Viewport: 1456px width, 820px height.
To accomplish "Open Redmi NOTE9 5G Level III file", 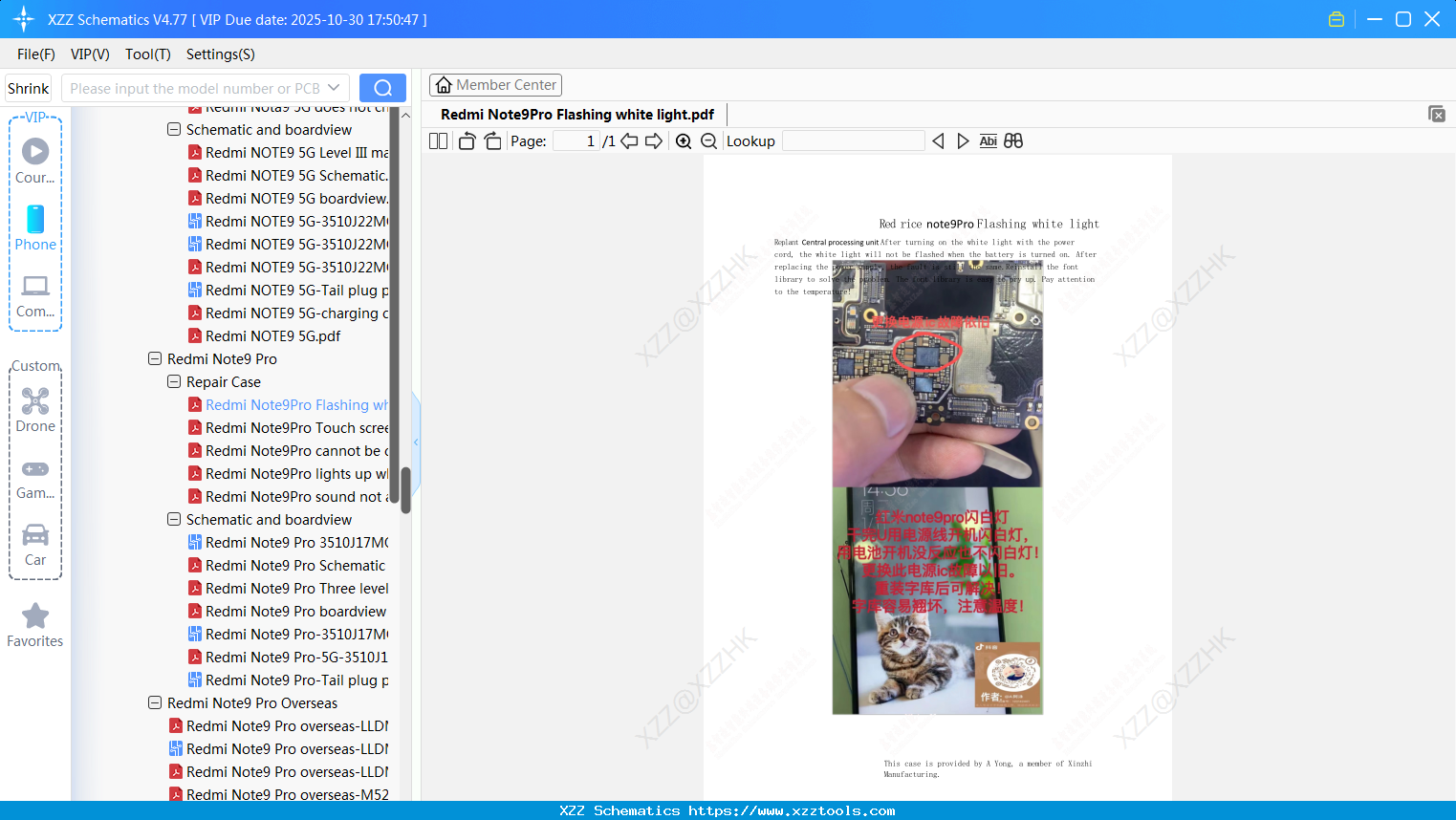I will (x=288, y=153).
